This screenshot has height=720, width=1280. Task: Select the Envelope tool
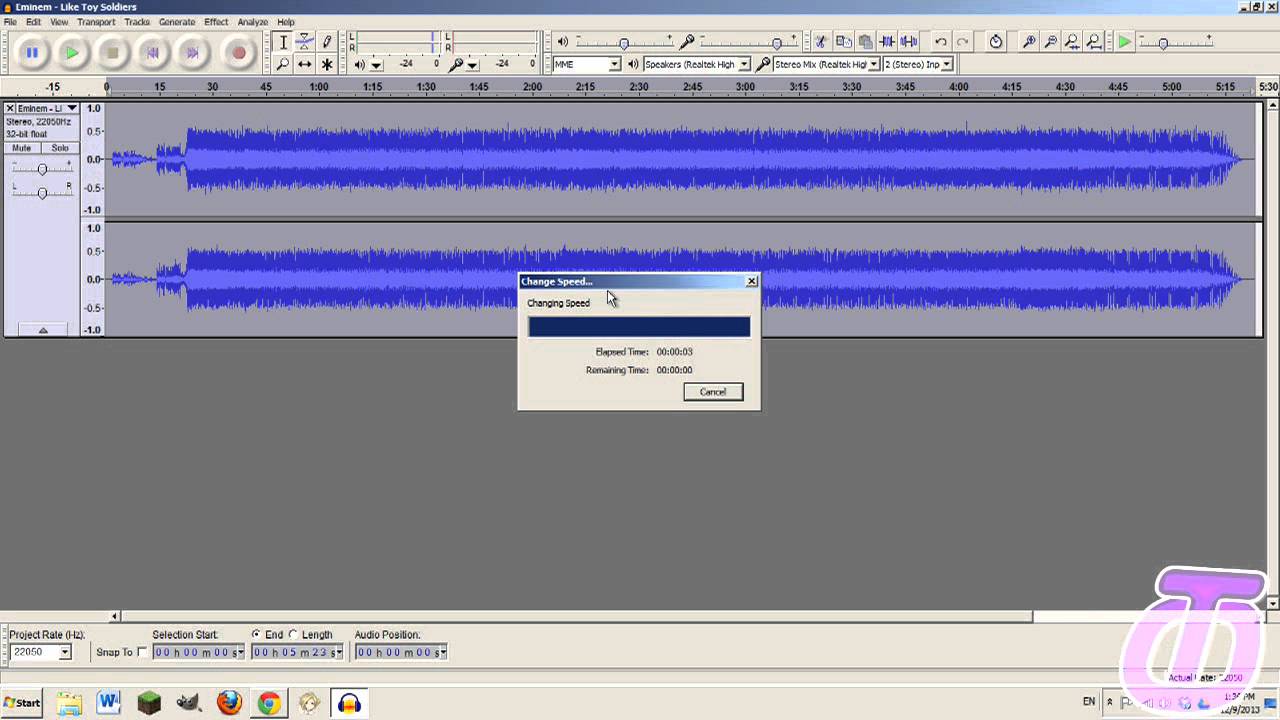(304, 42)
